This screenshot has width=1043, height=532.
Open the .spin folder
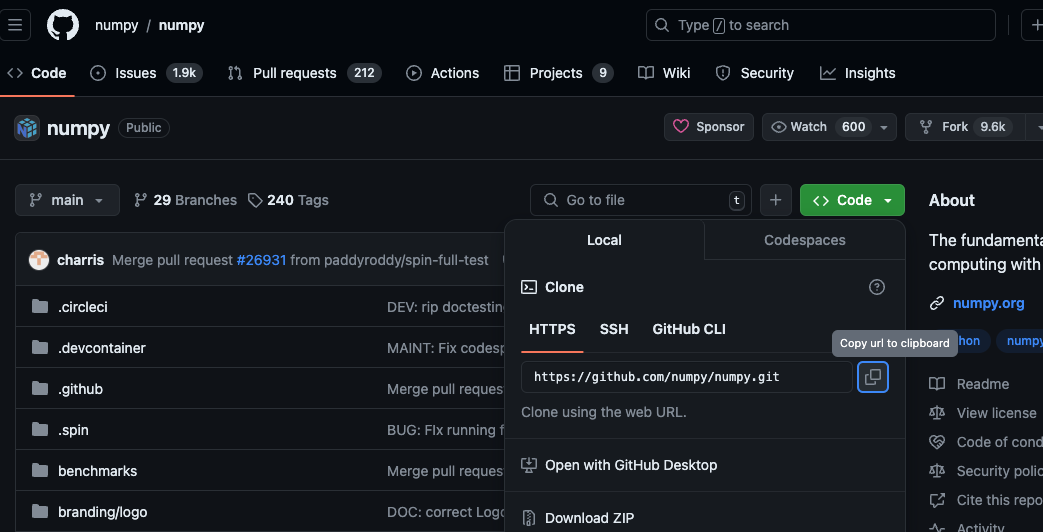[x=73, y=430]
